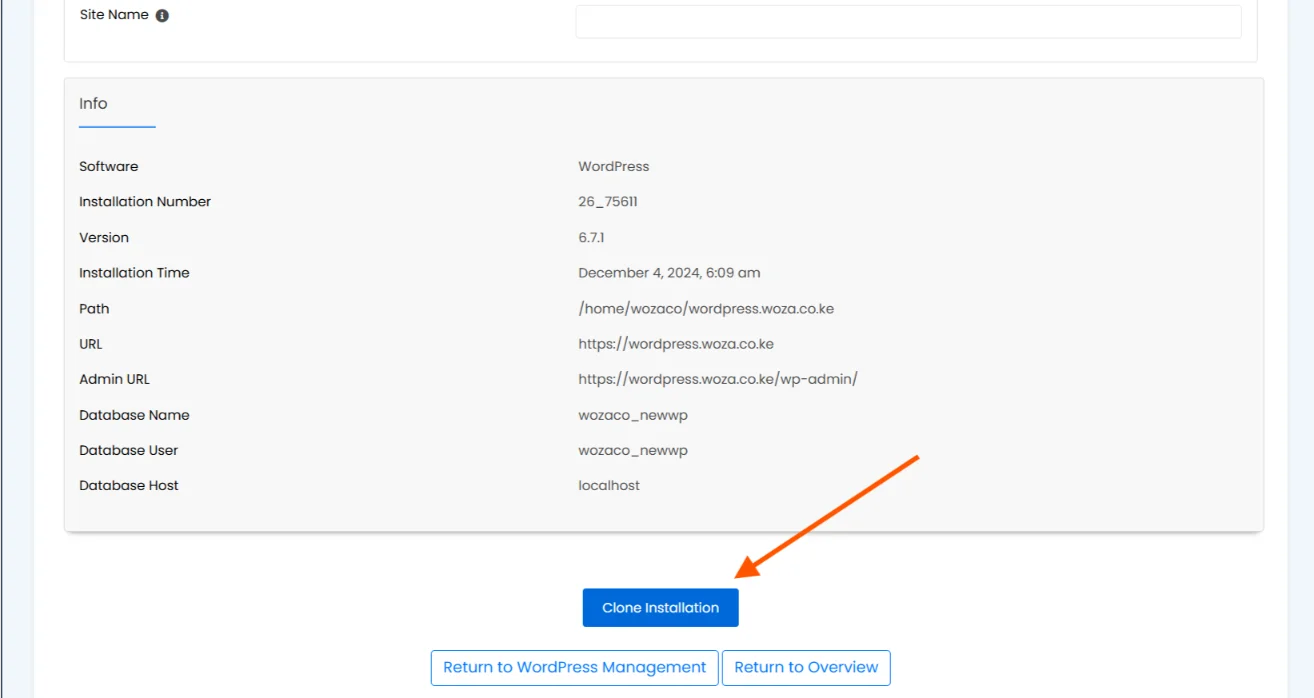Click the Software value WordPress
1314x698 pixels.
(613, 166)
